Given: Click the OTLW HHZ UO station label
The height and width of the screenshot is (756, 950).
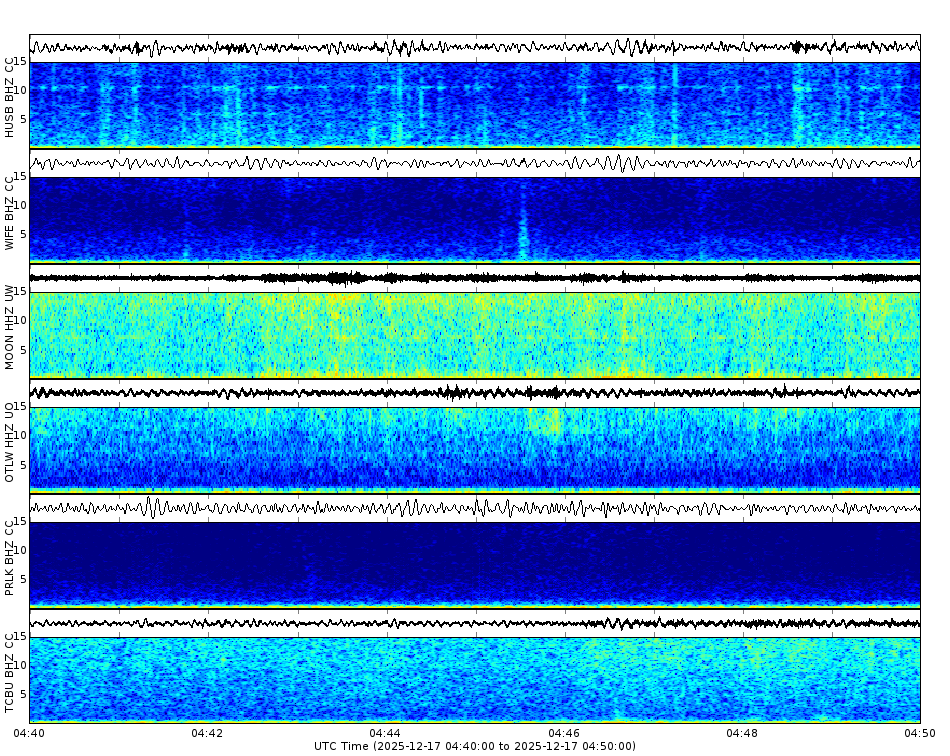Looking at the screenshot, I should tap(10, 445).
